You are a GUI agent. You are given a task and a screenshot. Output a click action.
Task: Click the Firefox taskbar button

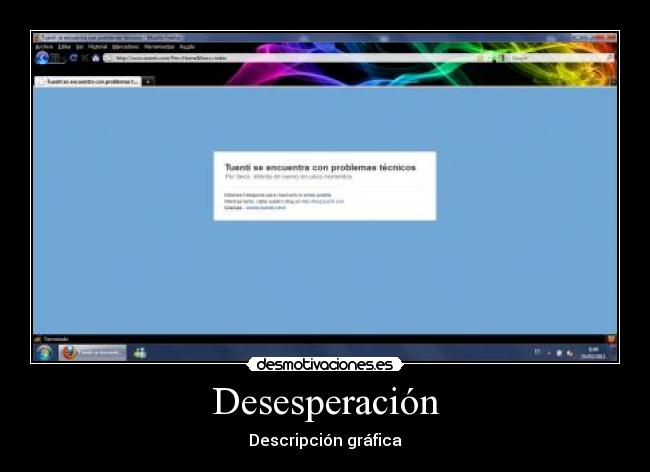point(92,353)
